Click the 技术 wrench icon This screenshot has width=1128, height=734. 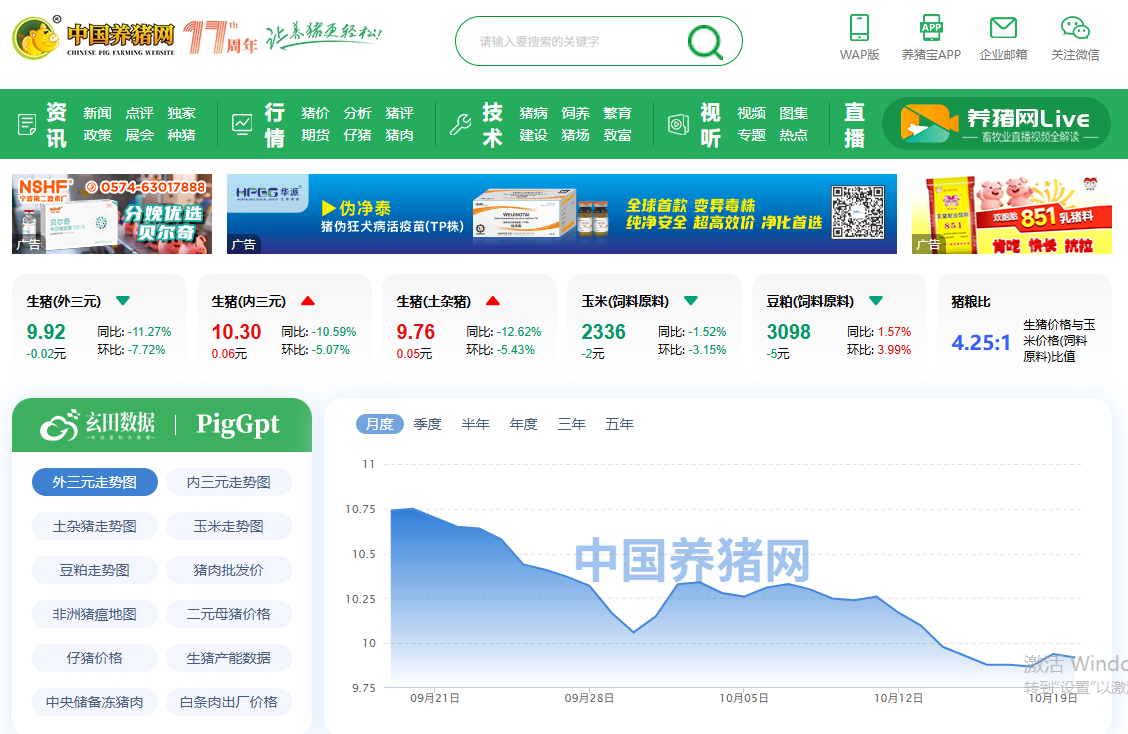[460, 124]
